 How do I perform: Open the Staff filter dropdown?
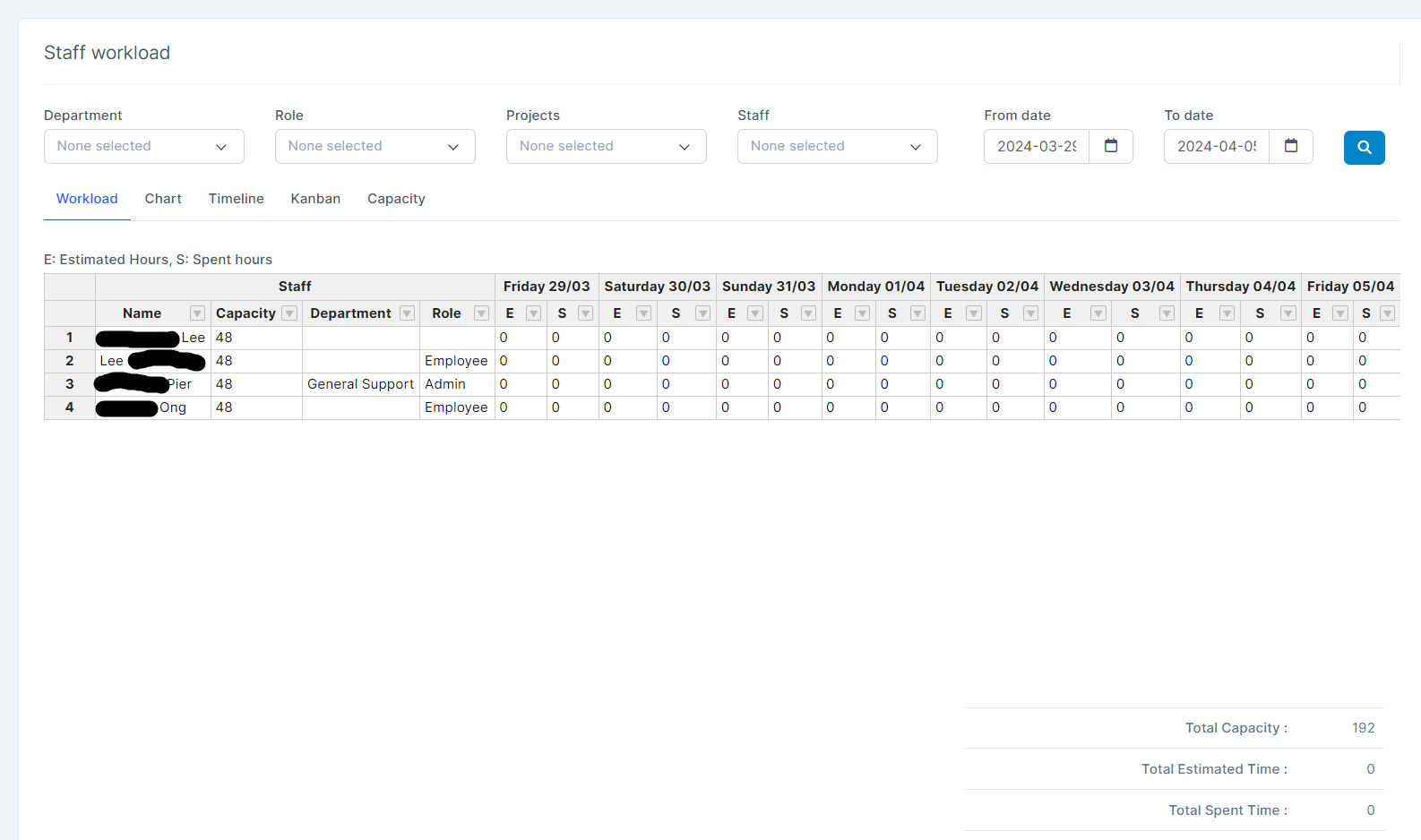[837, 147]
